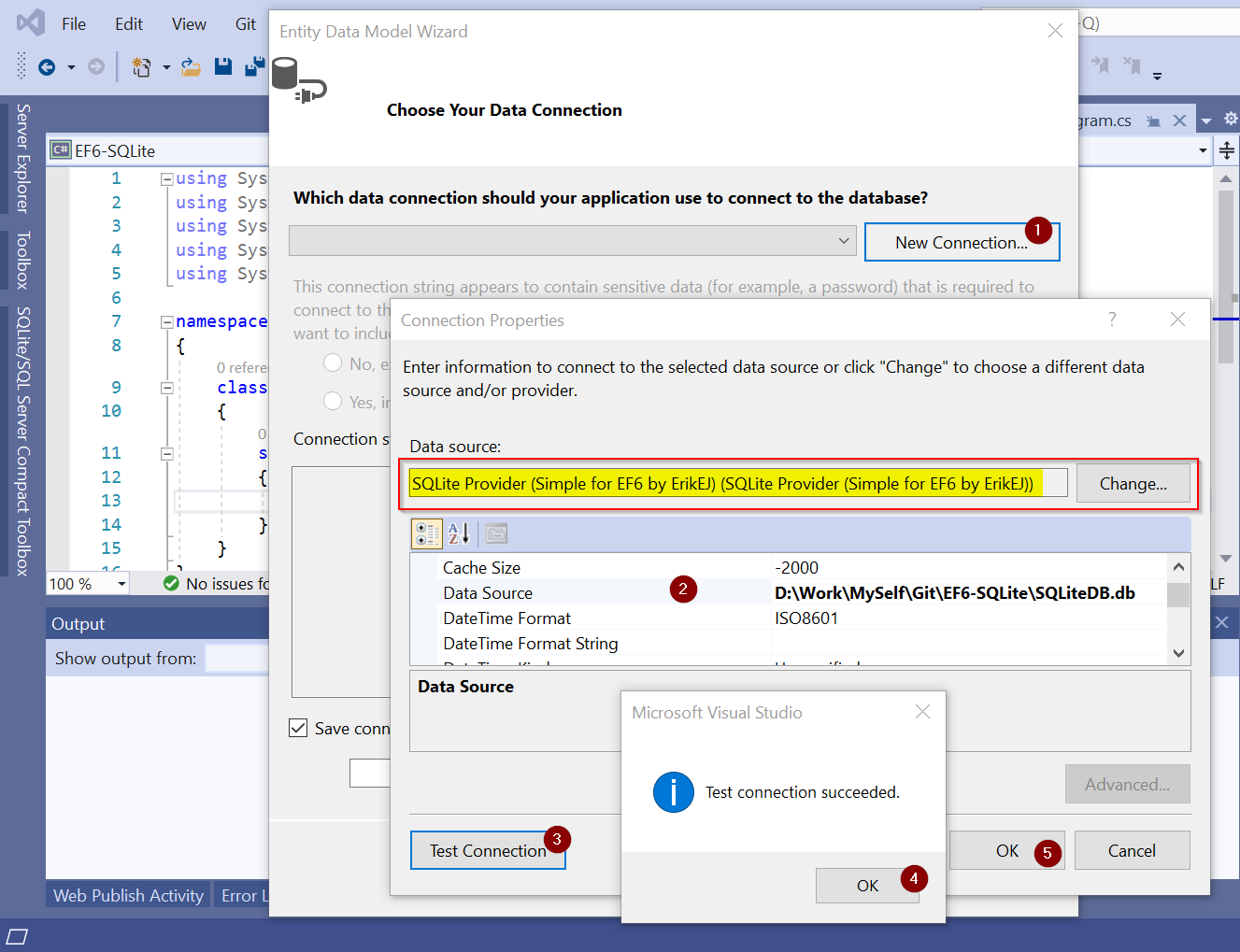Close the Entity Data Model Wizard
The width and height of the screenshot is (1240, 952).
1055,31
